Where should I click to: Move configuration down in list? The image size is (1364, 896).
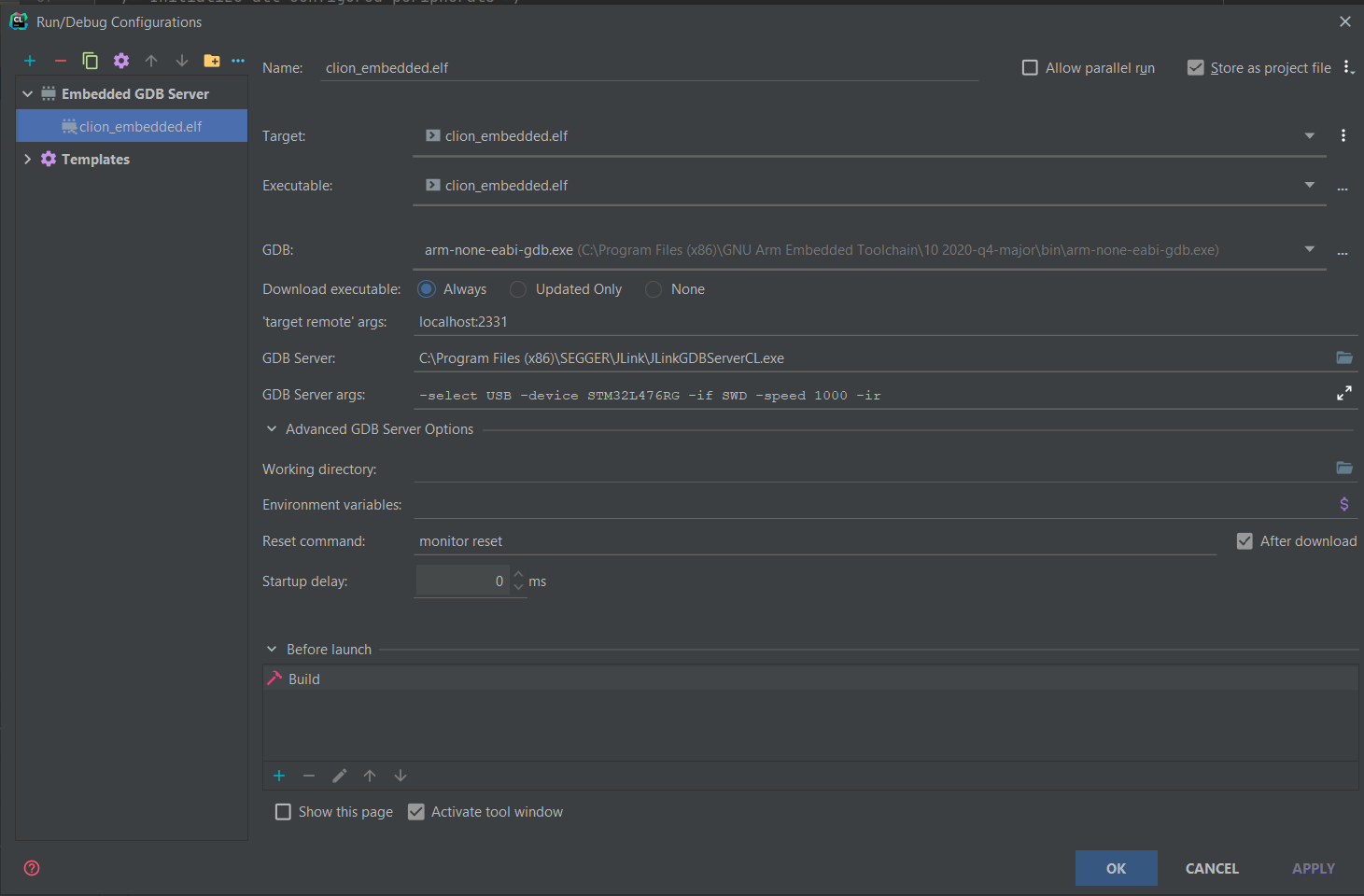click(x=182, y=61)
